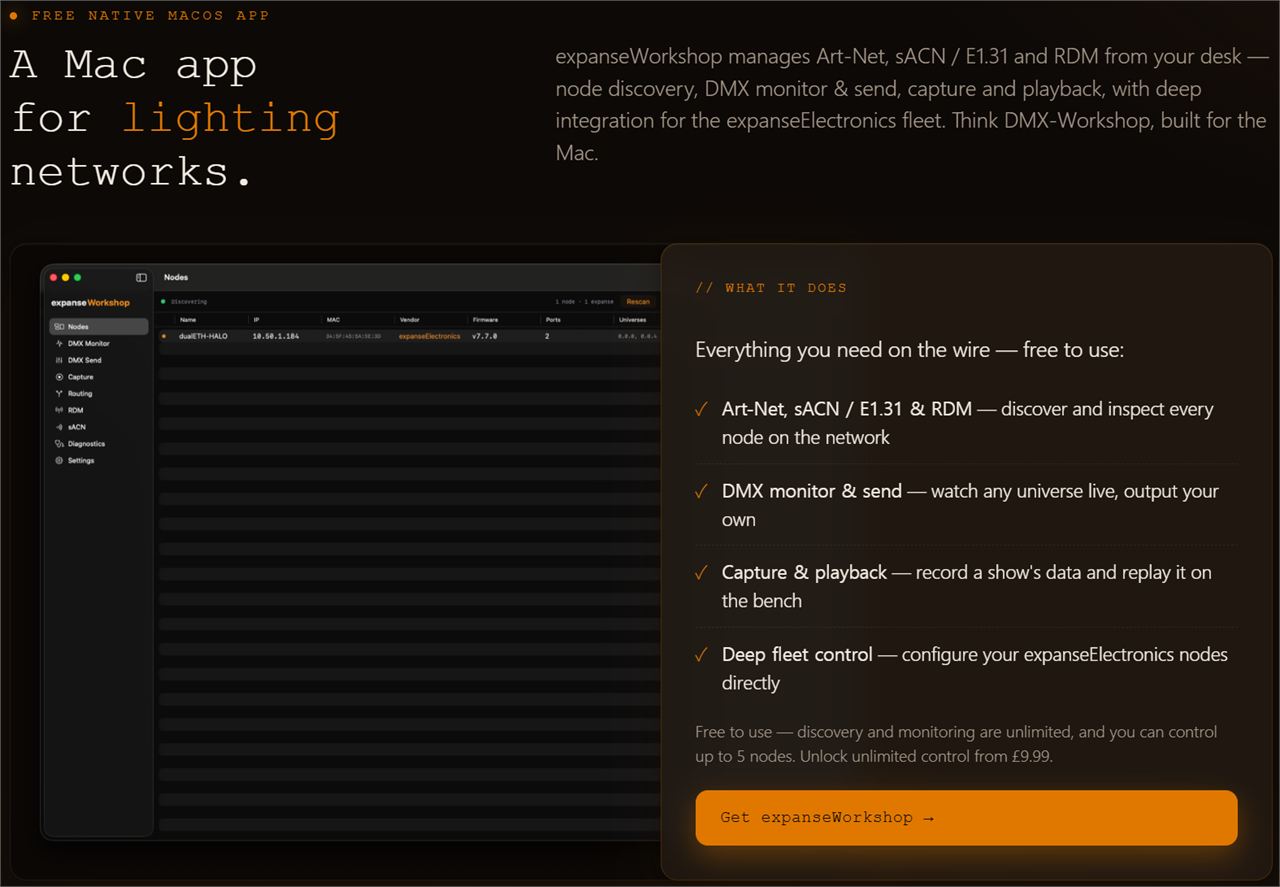Click the orange status dot beside dualETH-HALO
The image size is (1280, 887).
164,336
